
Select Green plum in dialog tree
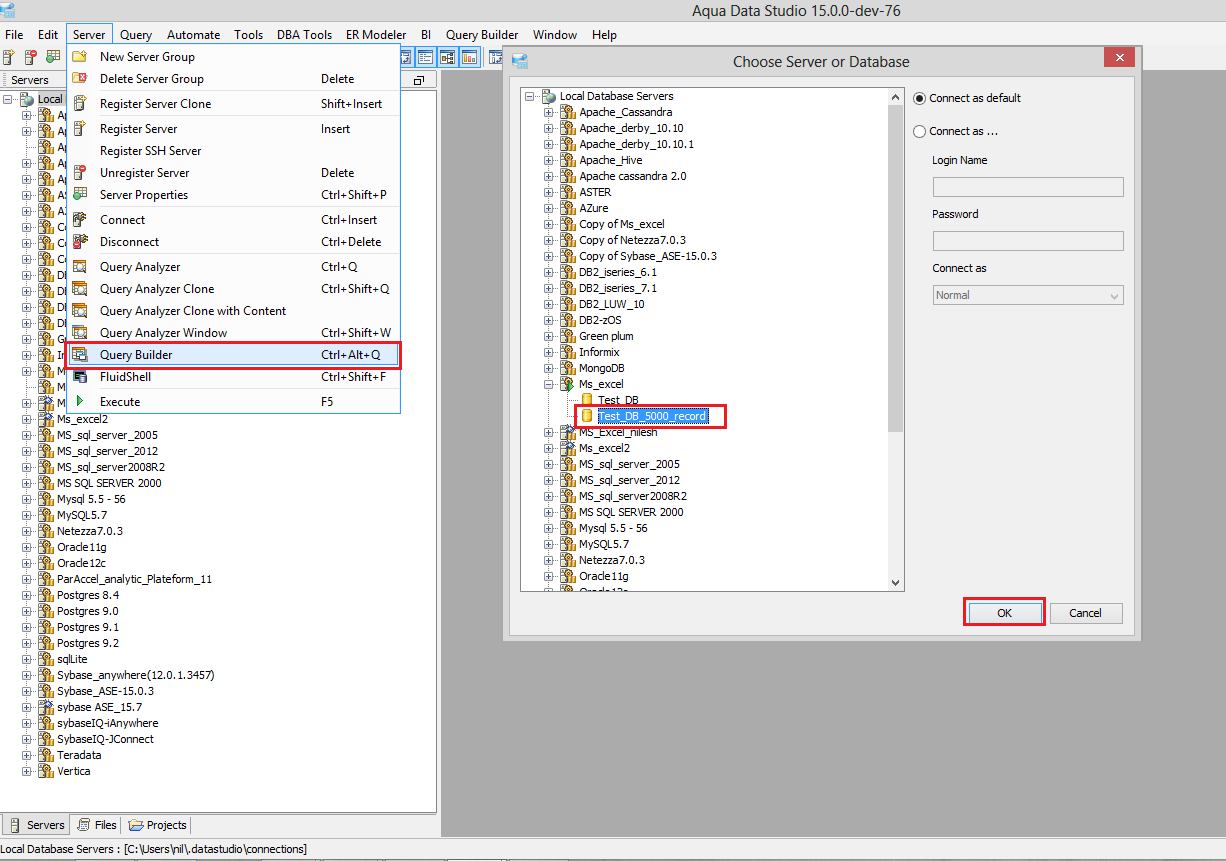point(606,336)
